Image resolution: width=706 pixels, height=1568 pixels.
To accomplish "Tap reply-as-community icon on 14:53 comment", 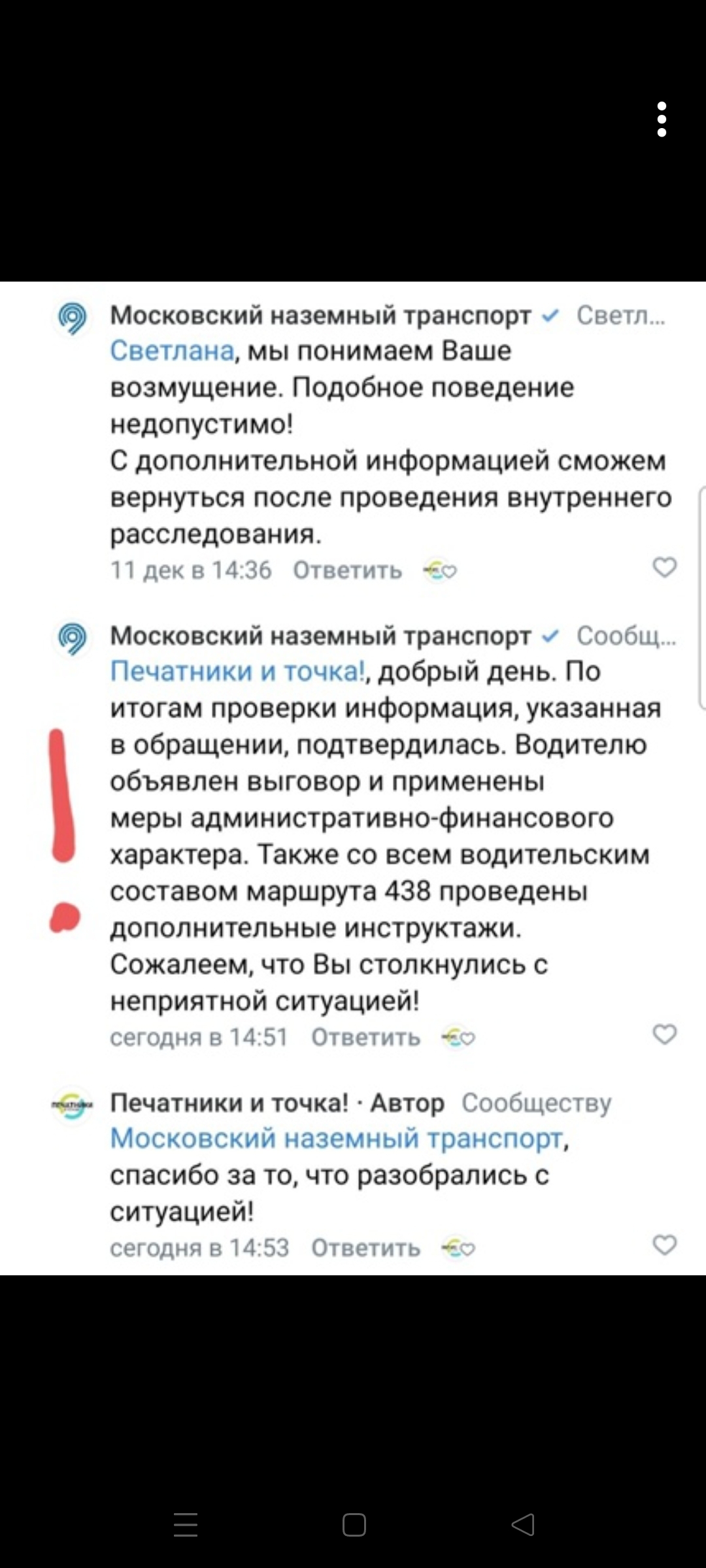I will [x=458, y=1249].
